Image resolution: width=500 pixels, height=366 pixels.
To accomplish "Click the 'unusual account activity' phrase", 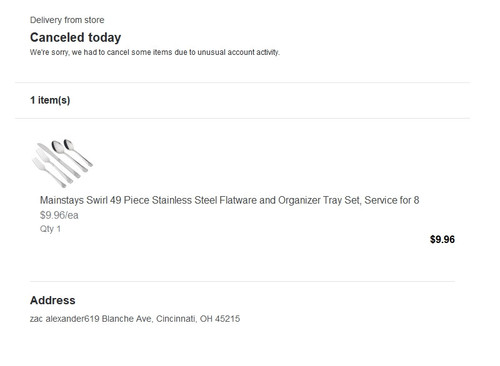I will coord(238,52).
